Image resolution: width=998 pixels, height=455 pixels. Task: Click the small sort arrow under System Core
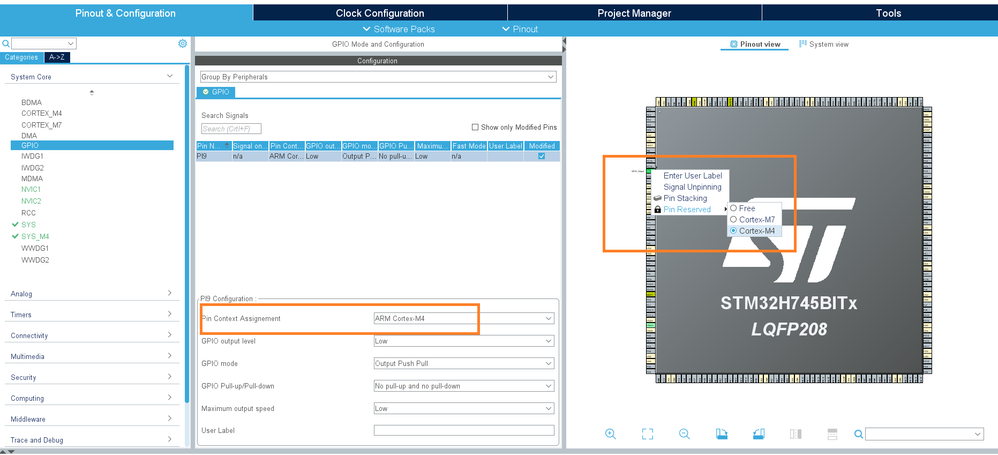[92, 92]
